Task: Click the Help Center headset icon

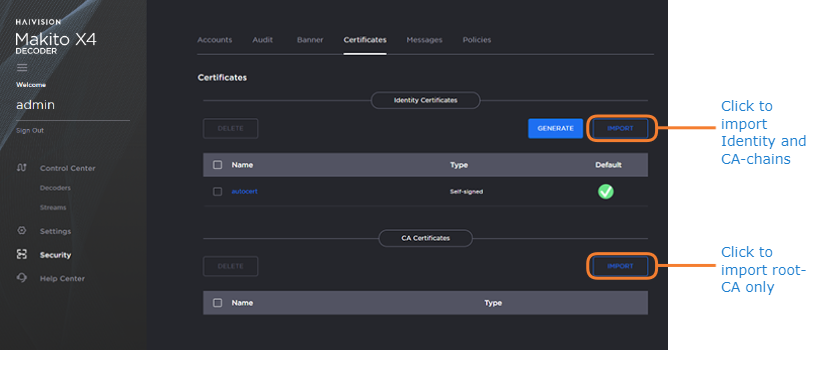Action: pyautogui.click(x=22, y=278)
